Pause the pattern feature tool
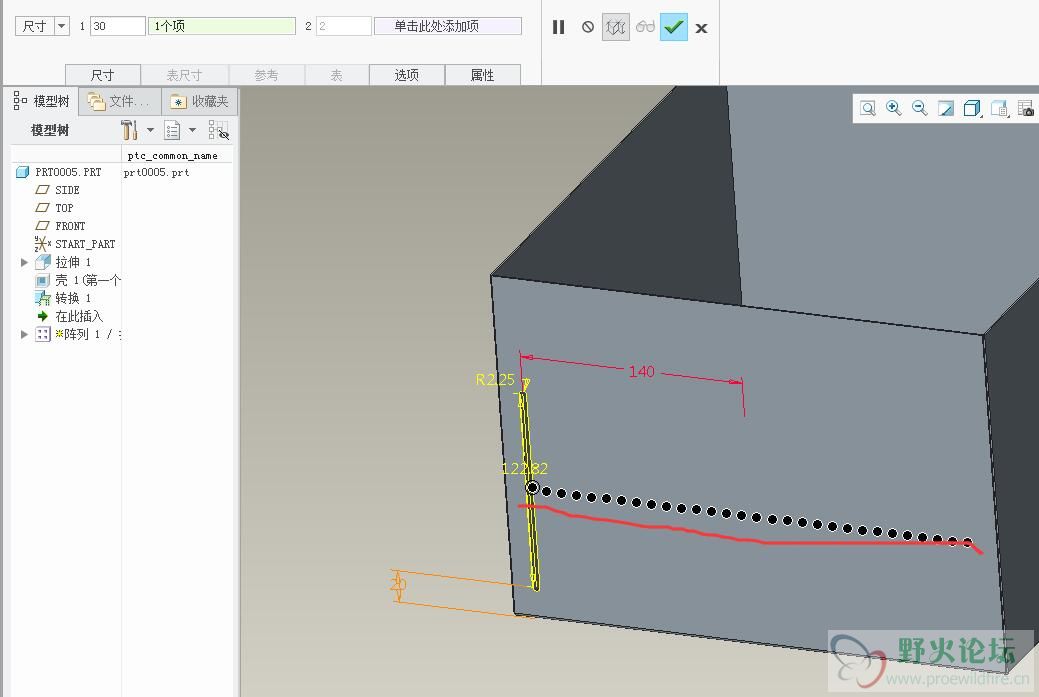Image resolution: width=1039 pixels, height=697 pixels. pyautogui.click(x=559, y=27)
